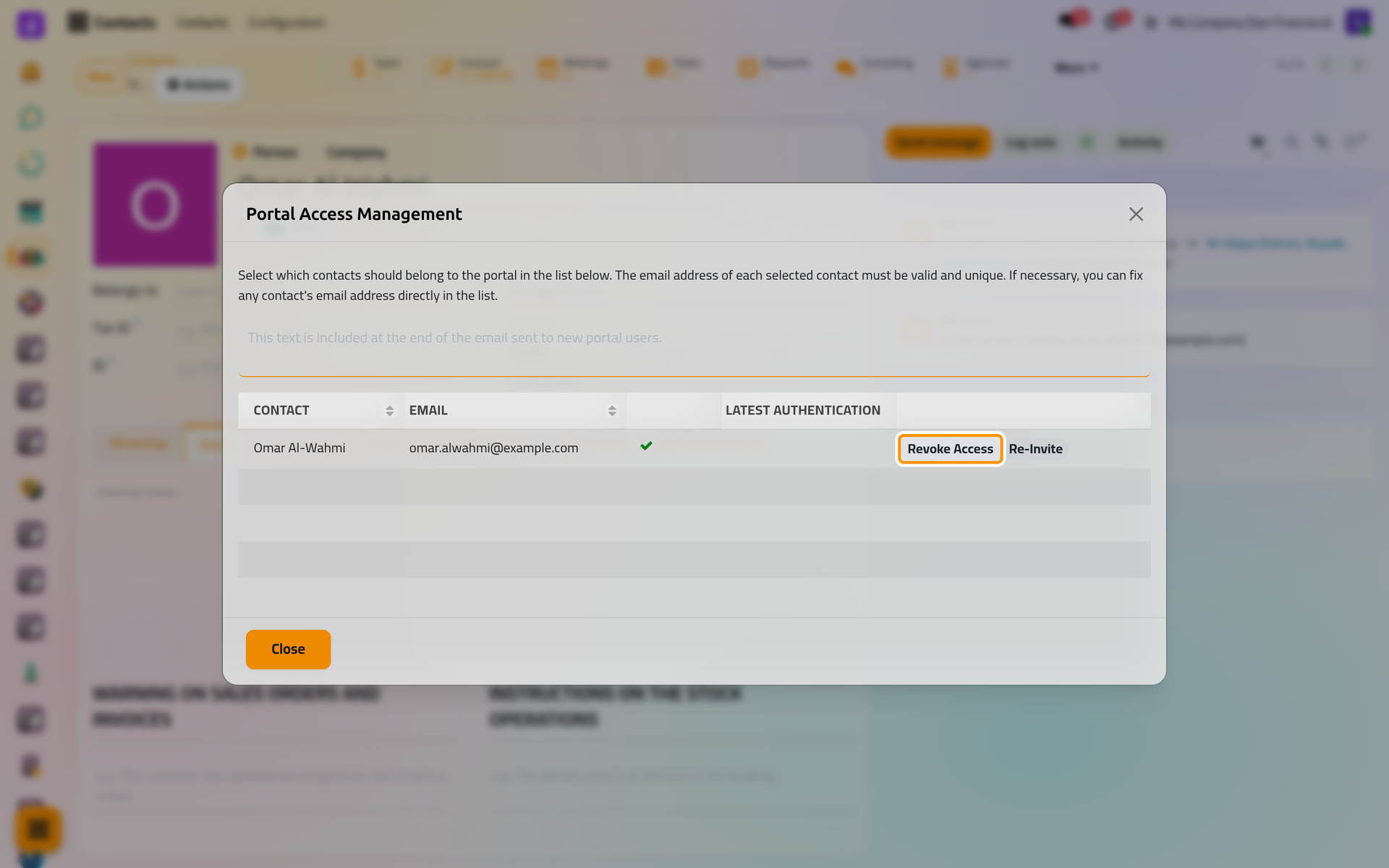Edit the invitation email message text field
The image size is (1389, 868).
tap(694, 349)
